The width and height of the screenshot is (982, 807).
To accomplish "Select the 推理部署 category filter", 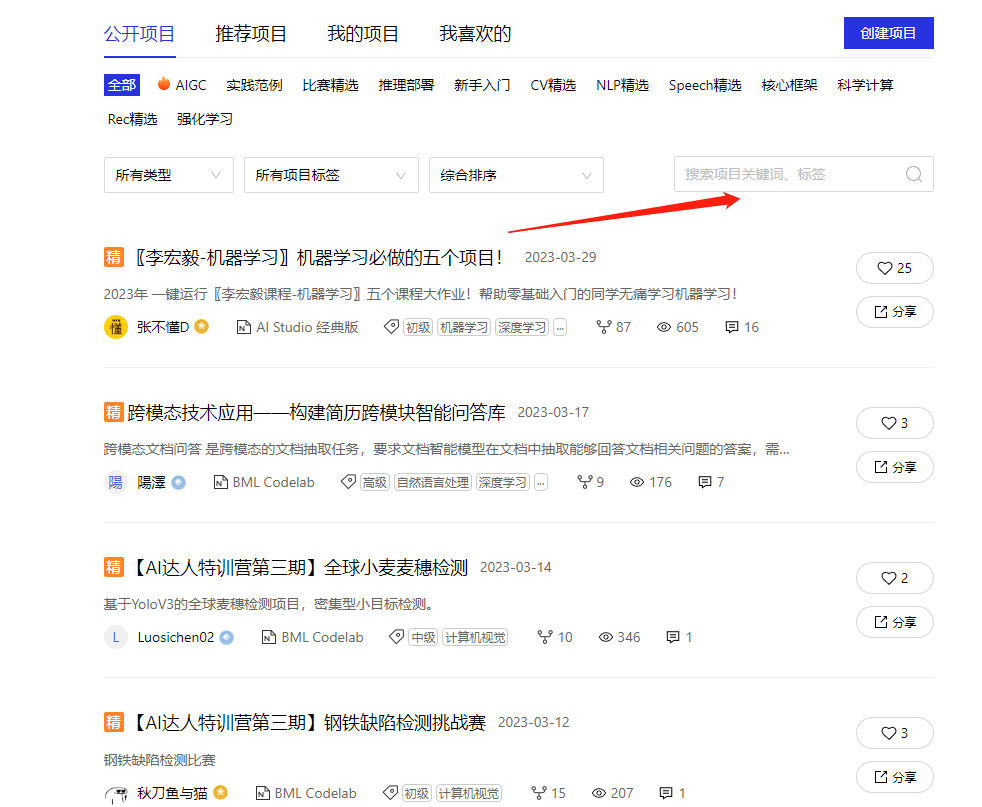I will tap(406, 85).
